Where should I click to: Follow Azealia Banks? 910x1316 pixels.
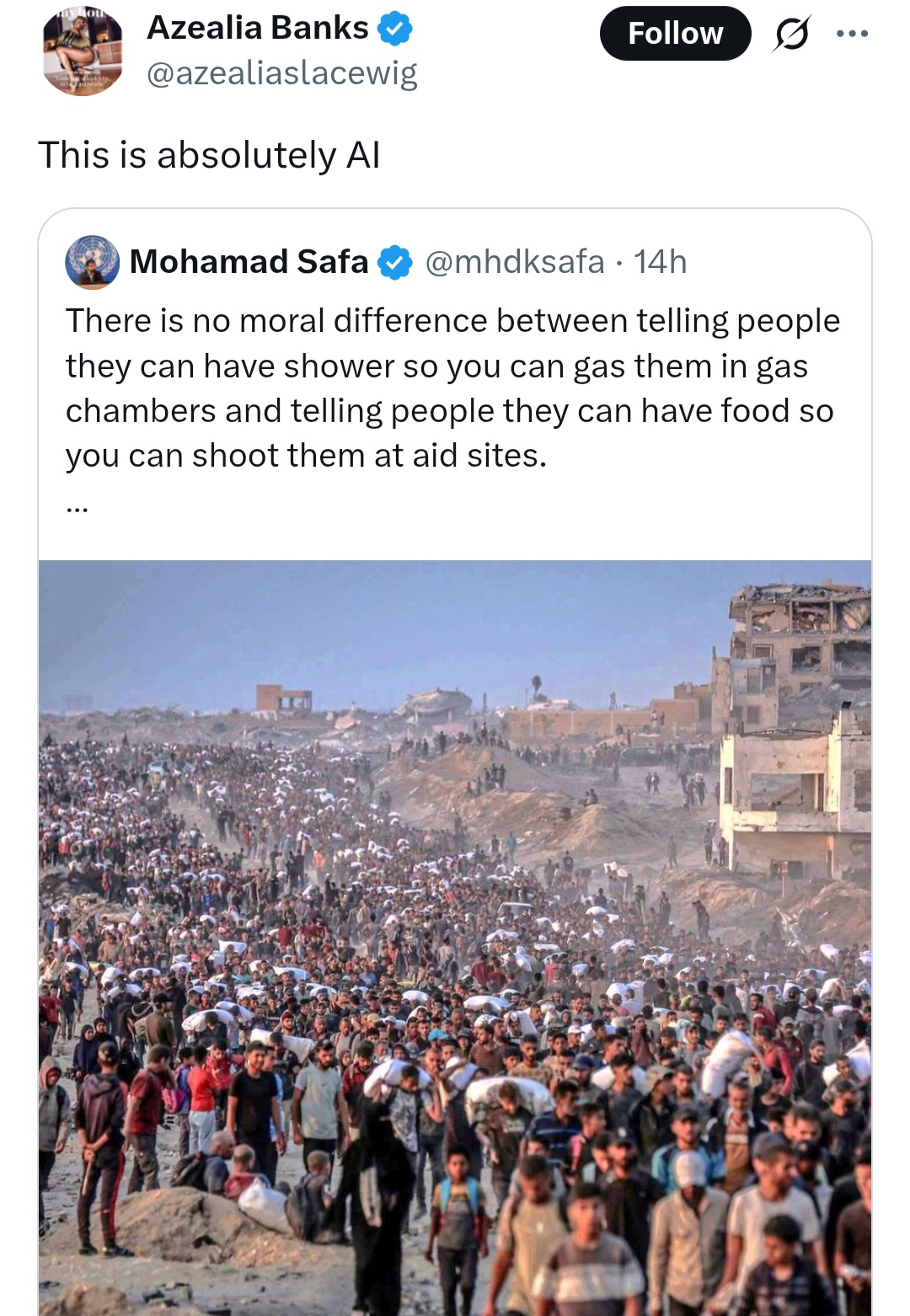pos(675,34)
